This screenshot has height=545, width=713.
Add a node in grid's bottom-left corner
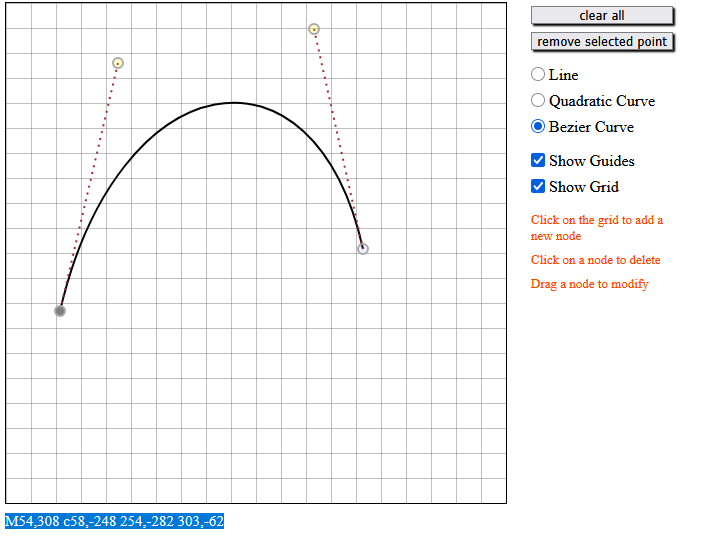point(30,478)
